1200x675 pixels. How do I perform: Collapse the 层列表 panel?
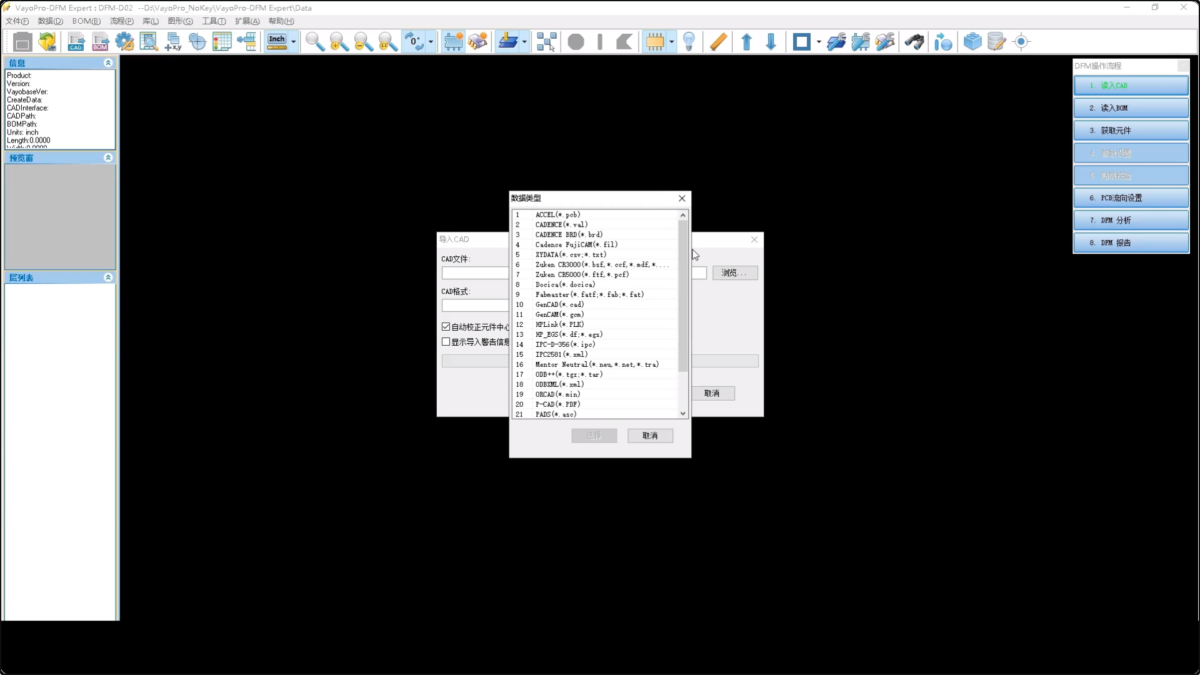pos(108,277)
